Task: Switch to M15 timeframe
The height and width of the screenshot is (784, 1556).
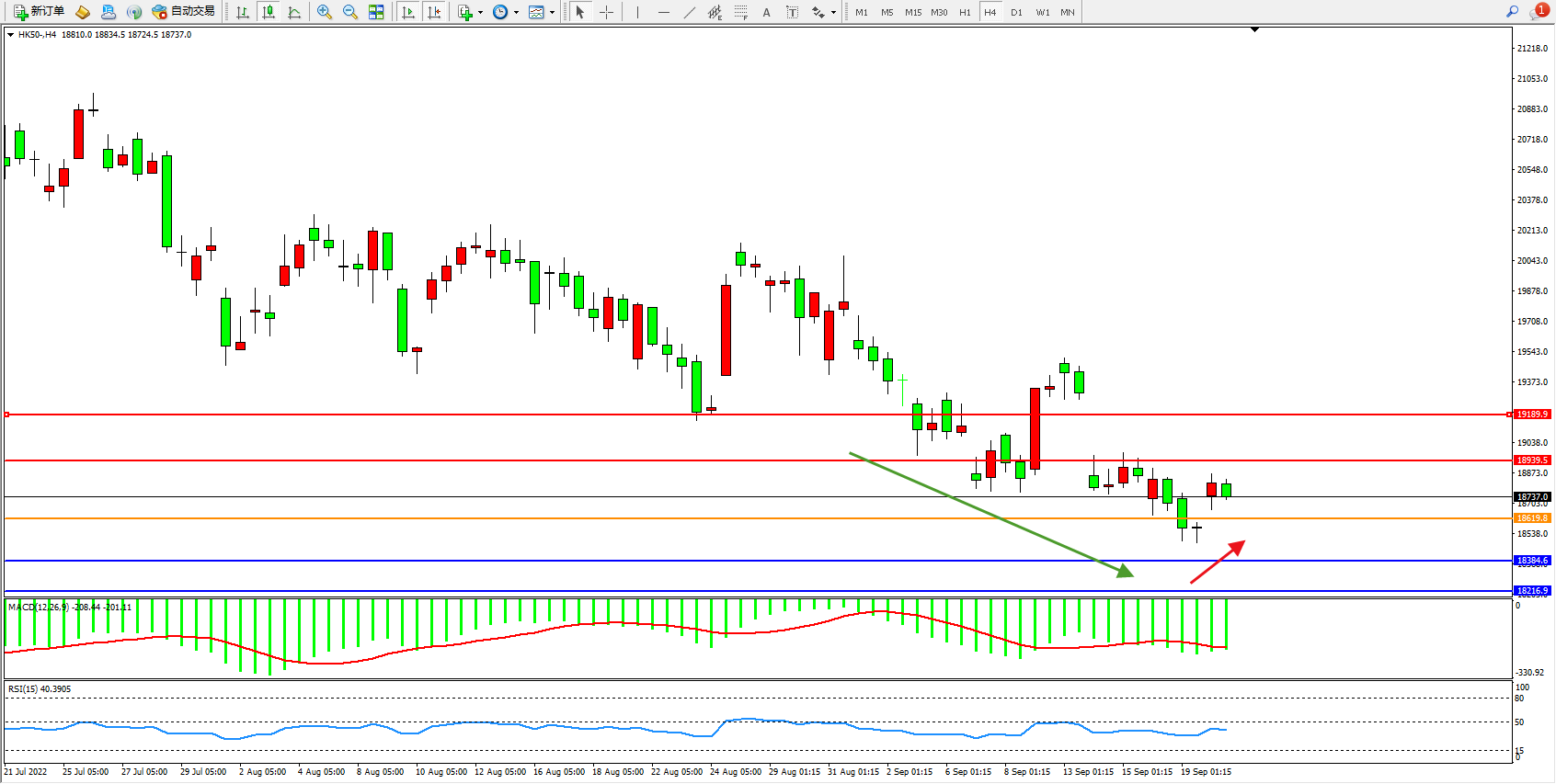Action: click(912, 12)
